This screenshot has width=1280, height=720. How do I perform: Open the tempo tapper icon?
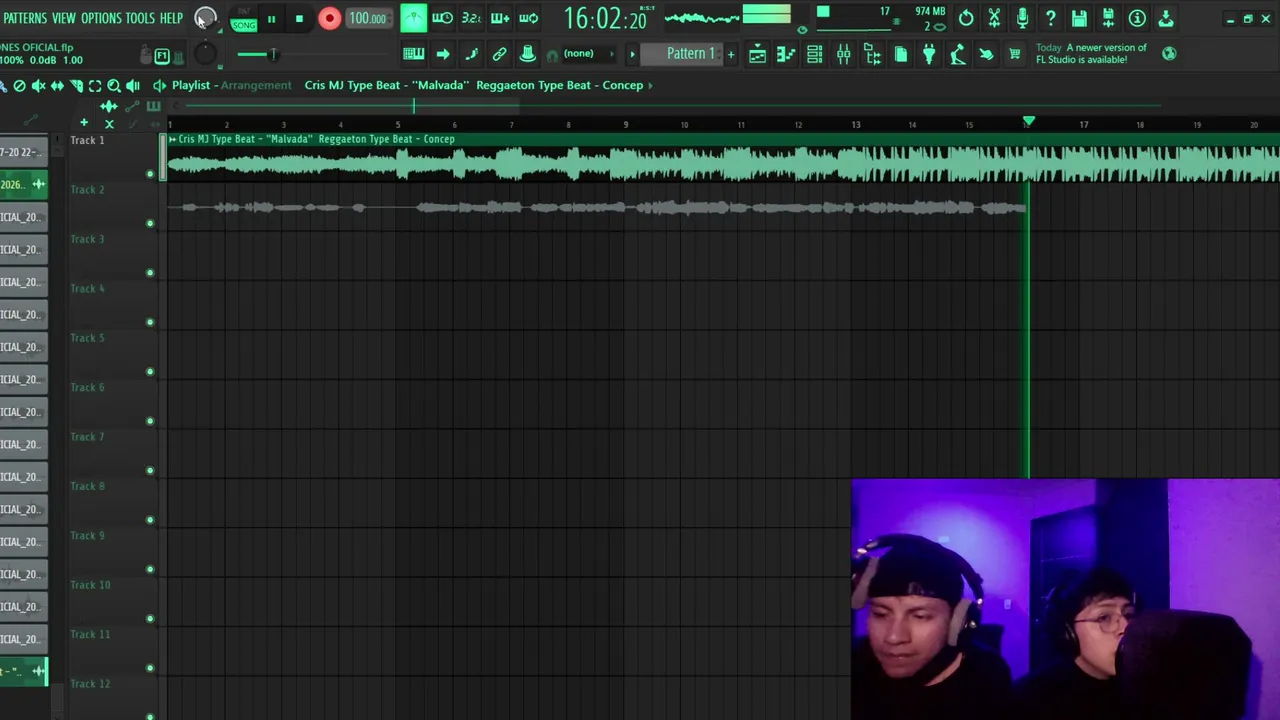click(958, 54)
